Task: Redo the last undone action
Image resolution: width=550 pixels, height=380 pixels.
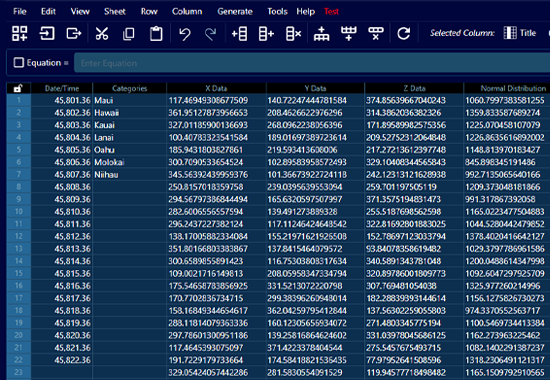Action: (210, 34)
